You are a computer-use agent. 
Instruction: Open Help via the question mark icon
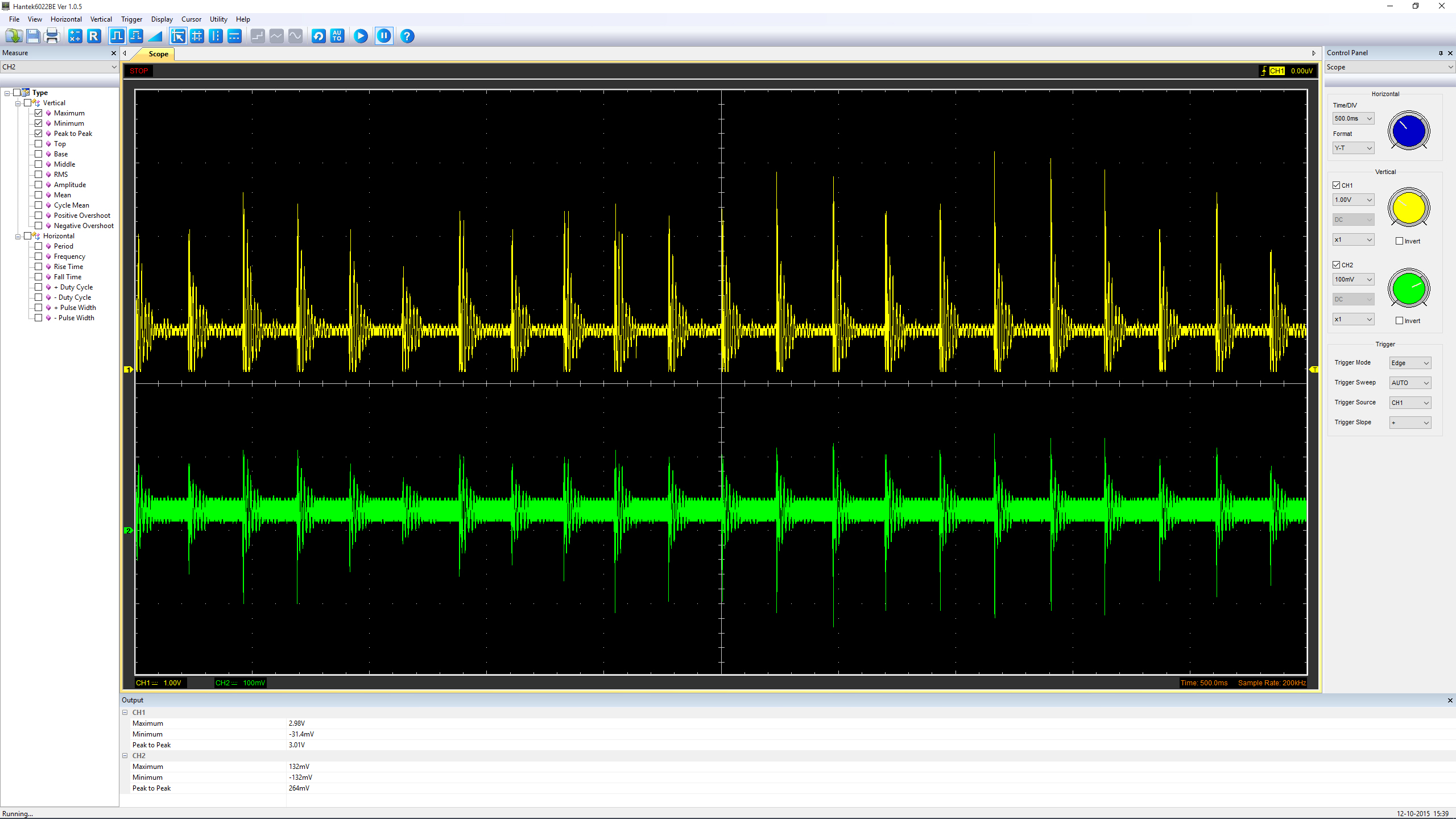click(407, 36)
